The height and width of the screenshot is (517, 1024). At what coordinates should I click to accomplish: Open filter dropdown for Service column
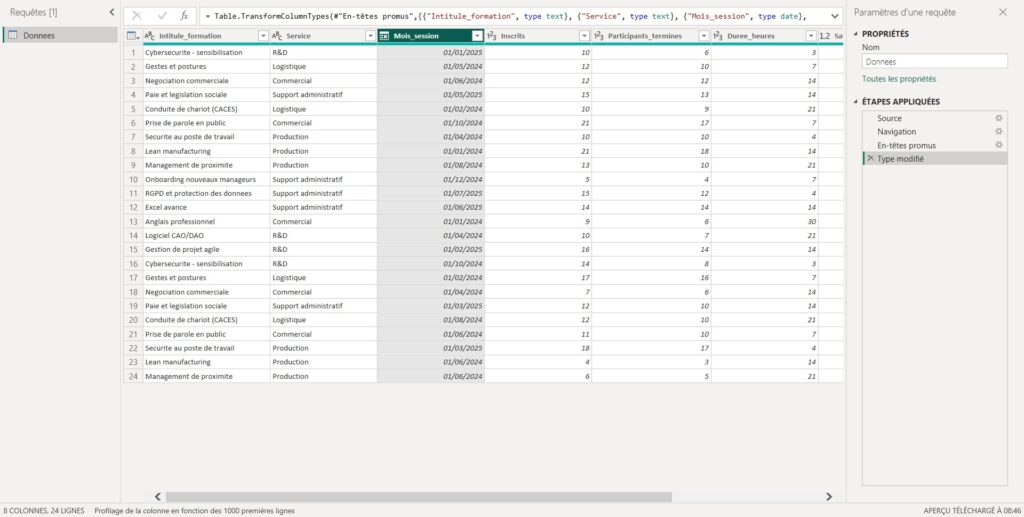370,36
